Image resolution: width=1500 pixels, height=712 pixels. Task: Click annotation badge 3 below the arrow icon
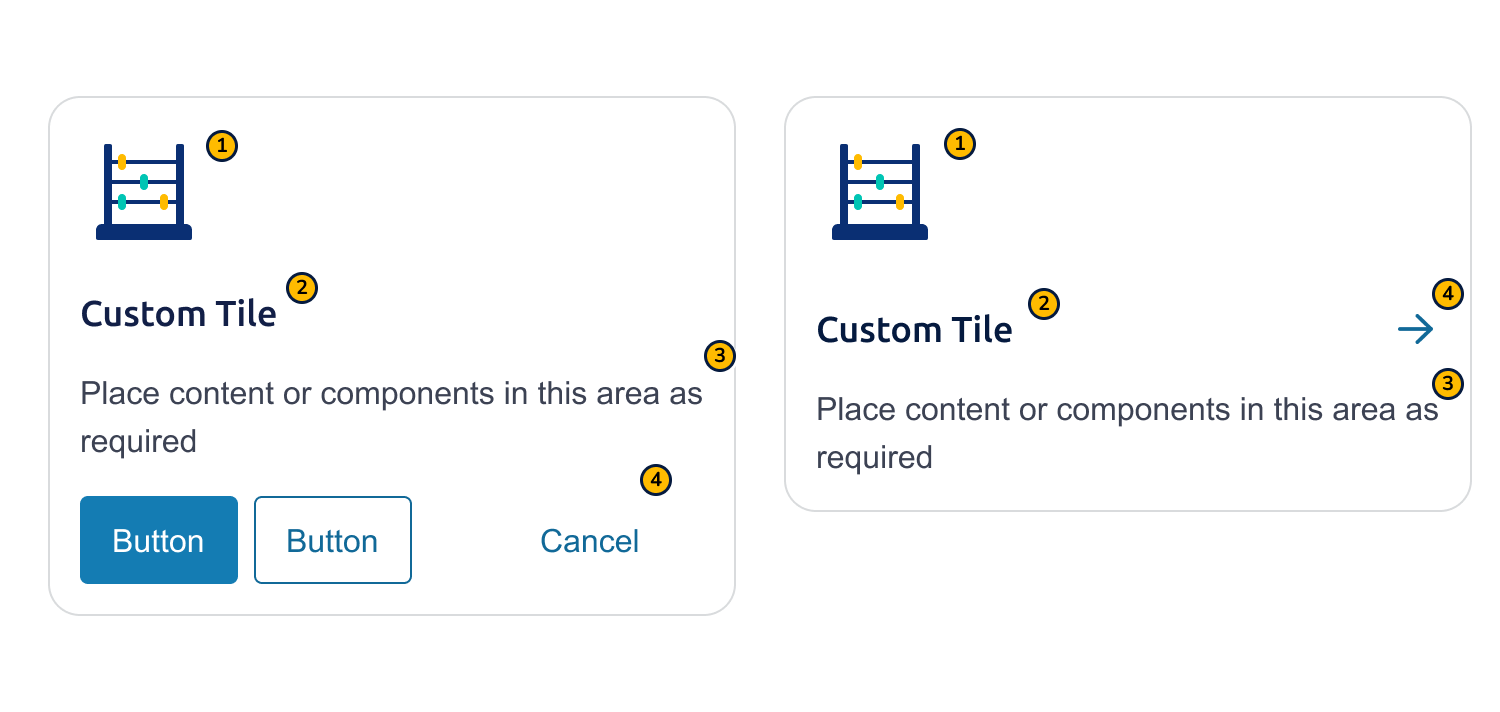[x=1448, y=383]
